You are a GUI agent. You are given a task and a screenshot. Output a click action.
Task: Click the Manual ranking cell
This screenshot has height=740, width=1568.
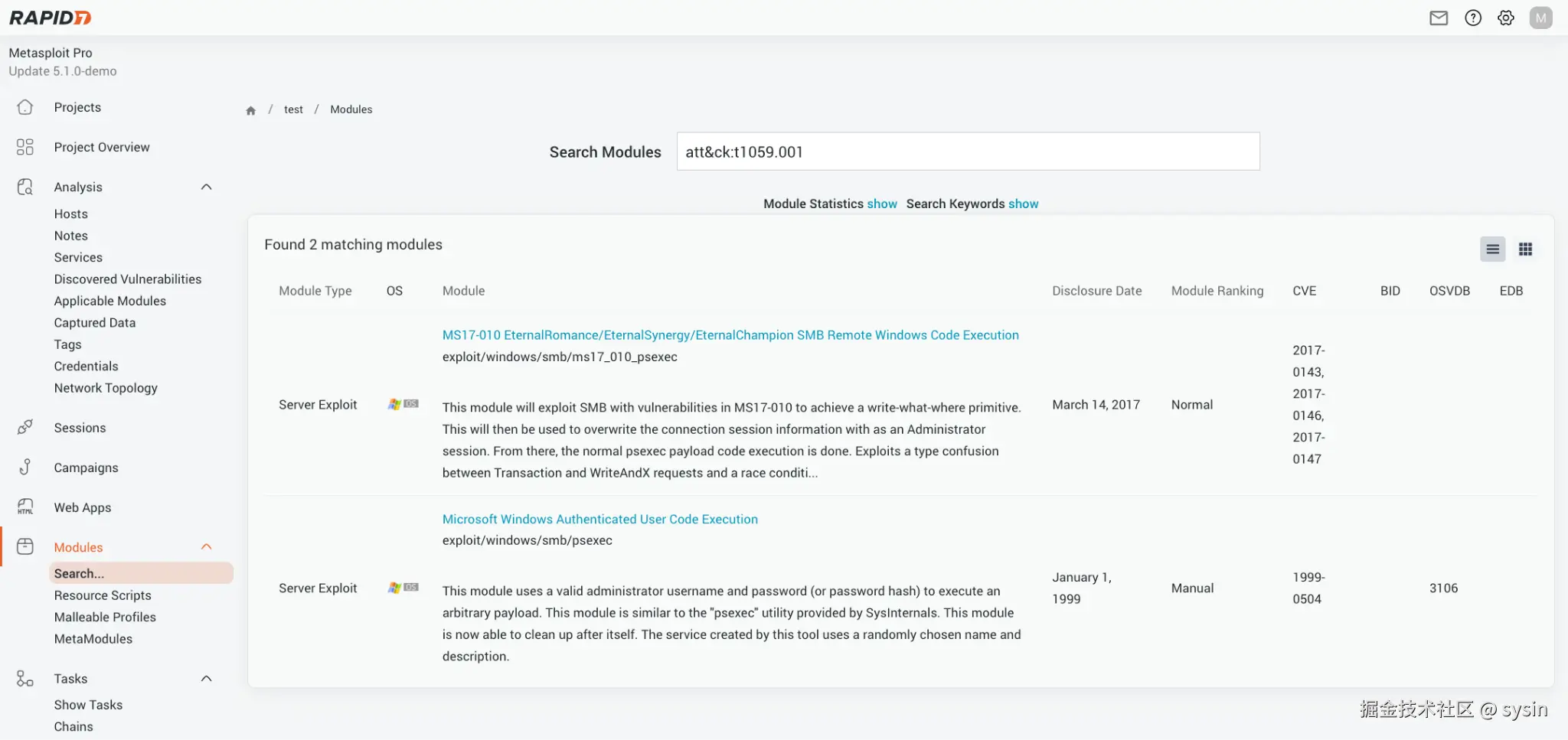click(x=1193, y=588)
